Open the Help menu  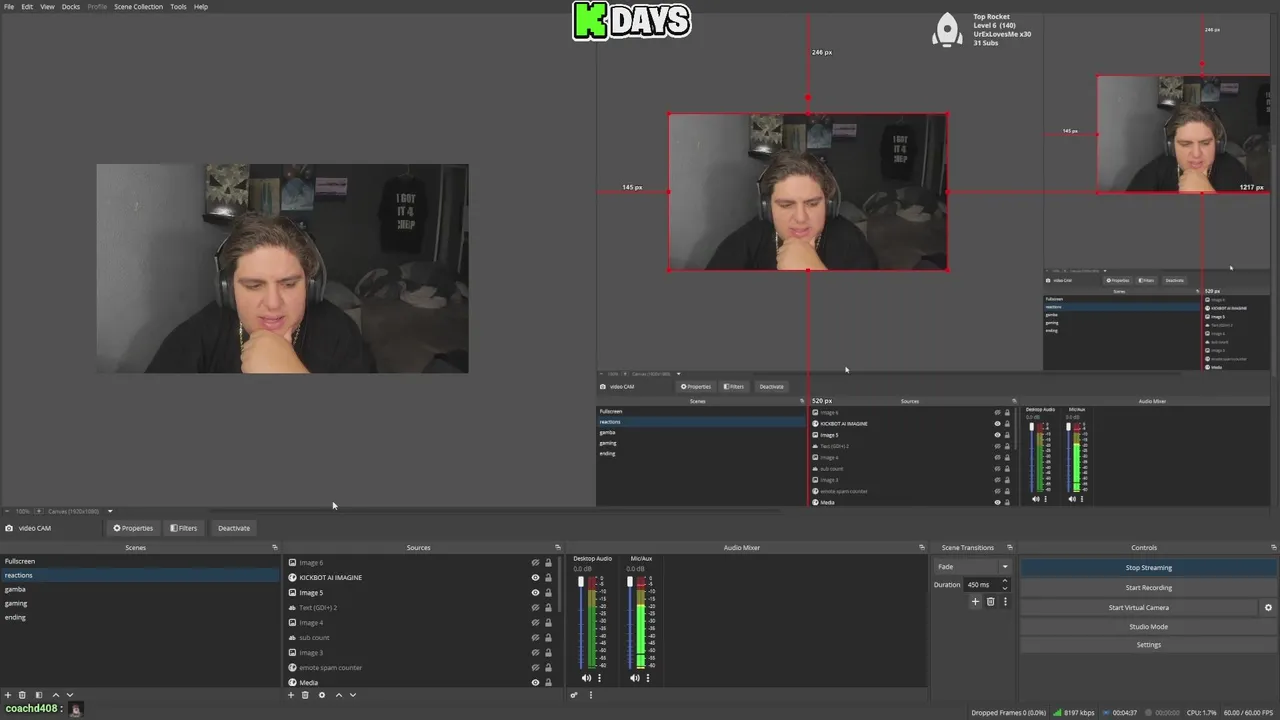point(201,6)
